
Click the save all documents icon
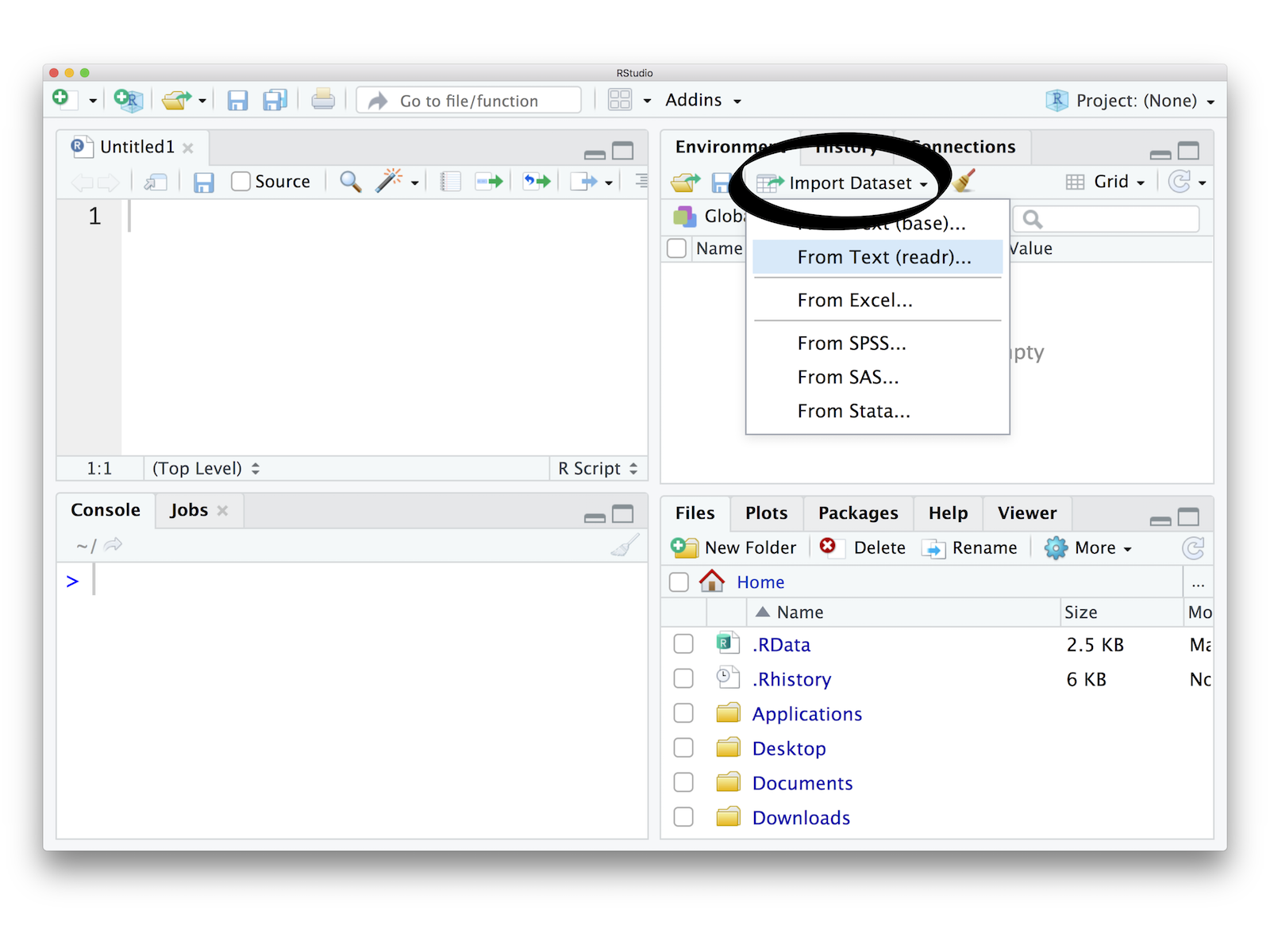coord(275,100)
